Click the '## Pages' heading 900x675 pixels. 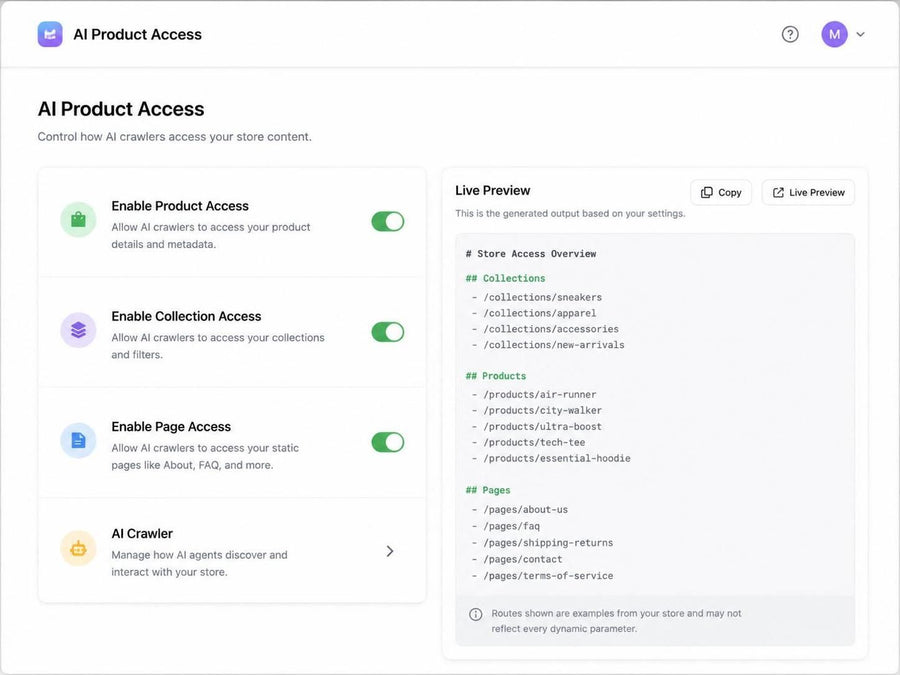coord(488,490)
